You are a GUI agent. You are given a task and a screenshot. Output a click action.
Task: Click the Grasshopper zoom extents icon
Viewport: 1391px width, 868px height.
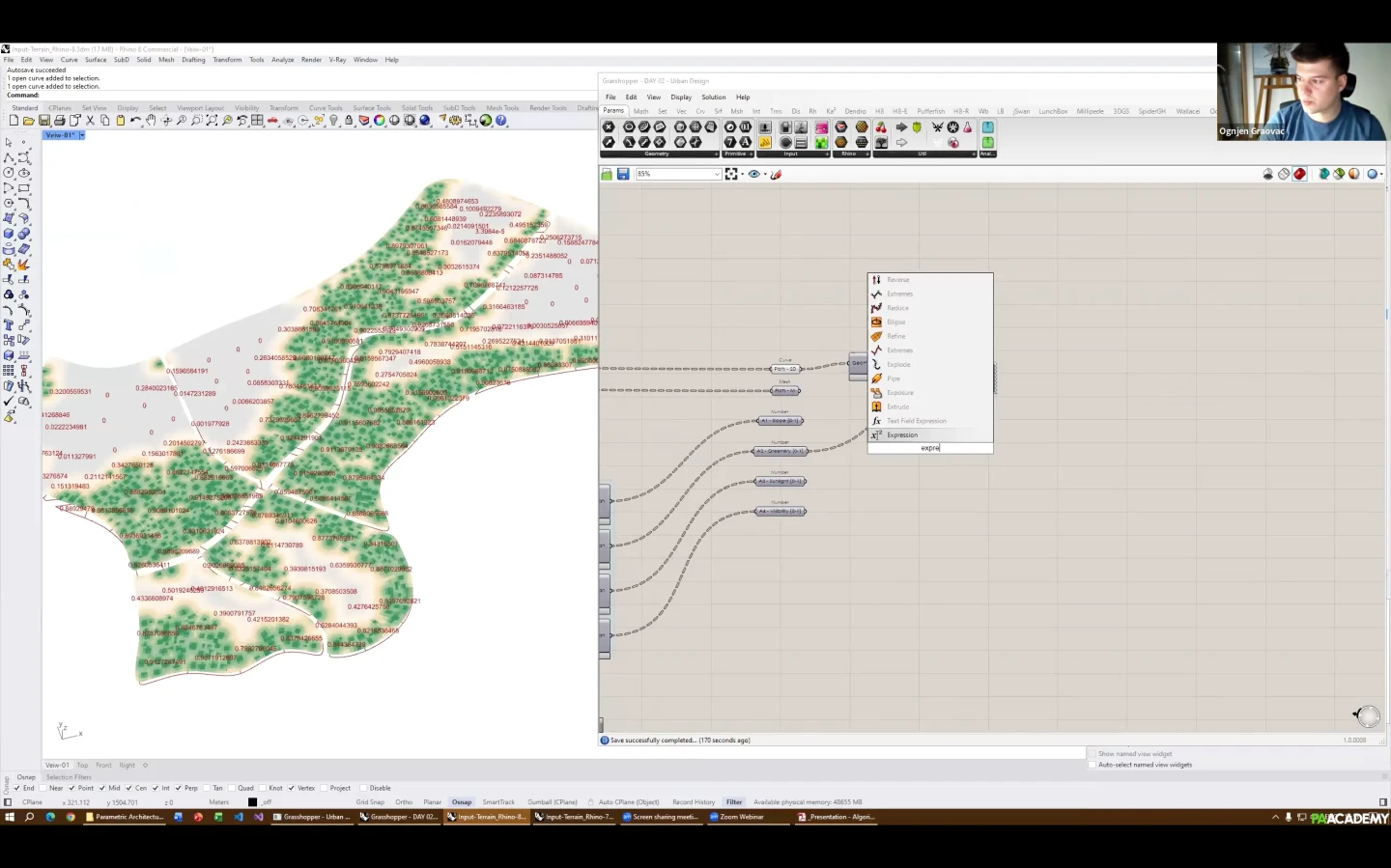tap(731, 174)
